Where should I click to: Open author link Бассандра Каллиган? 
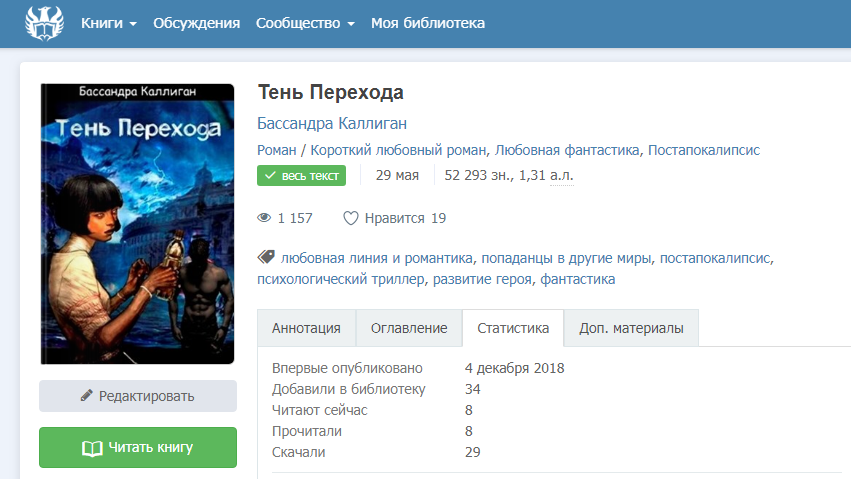pyautogui.click(x=332, y=123)
